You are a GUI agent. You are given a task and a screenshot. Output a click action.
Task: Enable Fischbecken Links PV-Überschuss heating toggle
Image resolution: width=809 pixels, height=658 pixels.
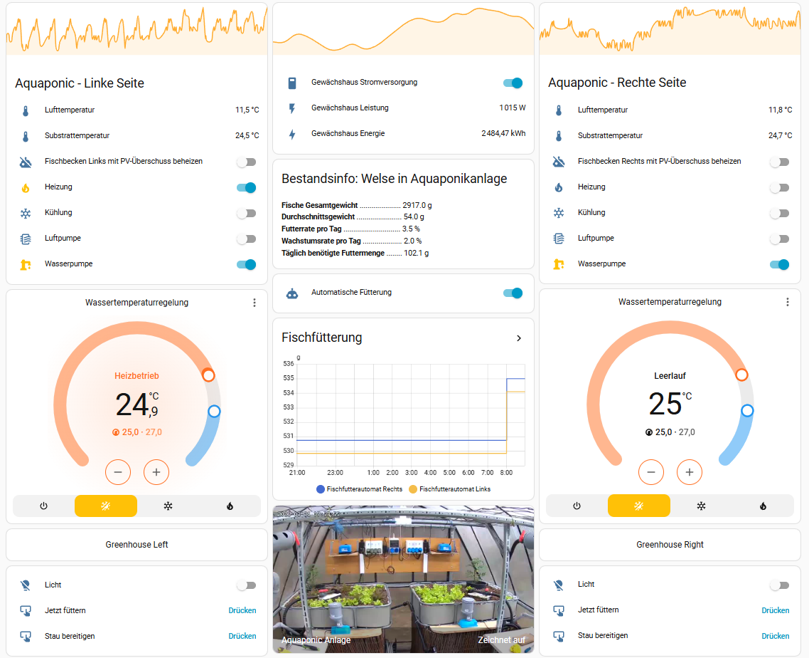click(247, 162)
